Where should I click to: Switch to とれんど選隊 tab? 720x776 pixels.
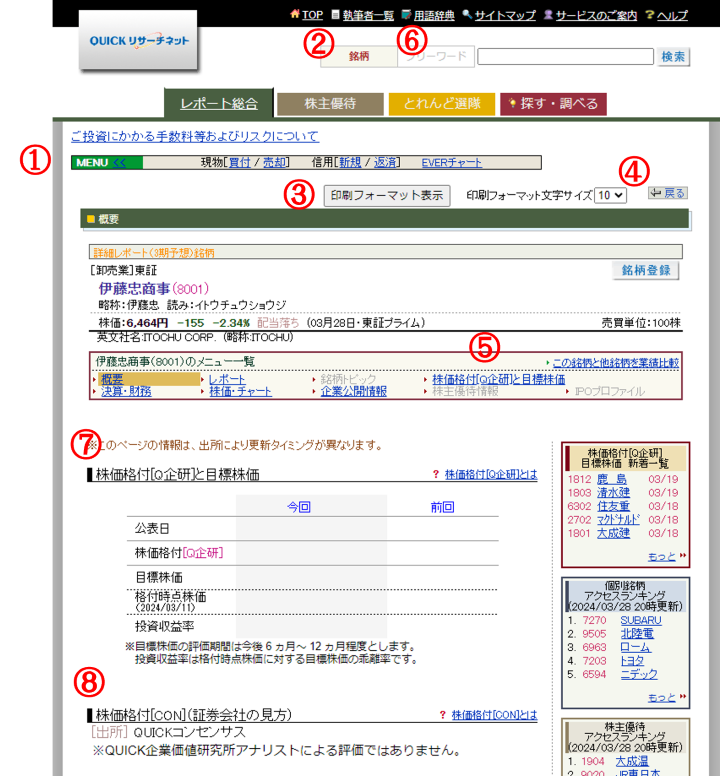click(x=442, y=103)
